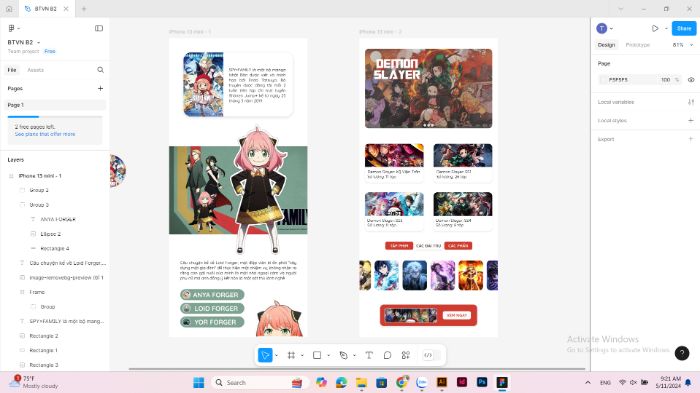700x393 pixels.
Task: Collapse the iPhone 13 mini - 1 layer
Action: click(x=11, y=176)
